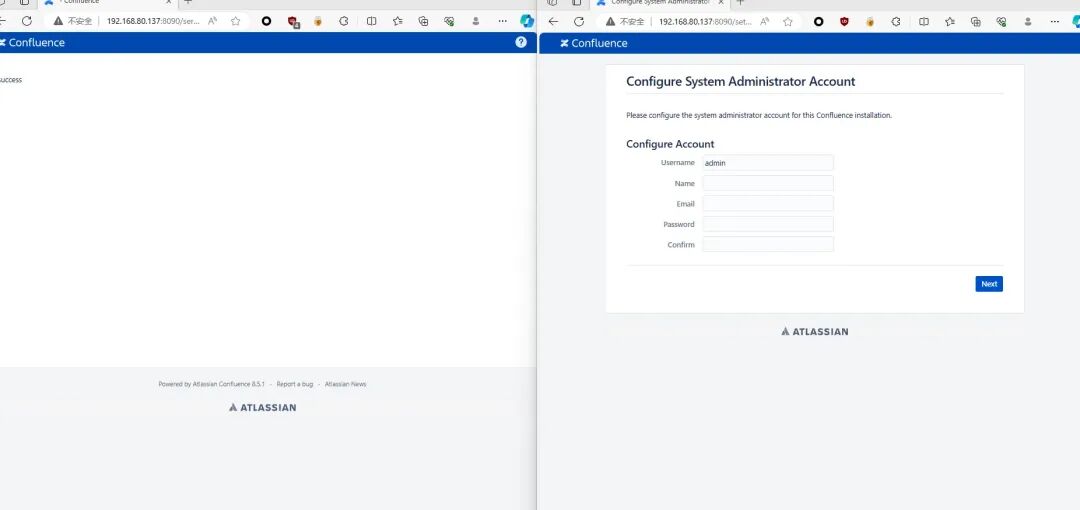Image resolution: width=1080 pixels, height=510 pixels.
Task: Click the Password input field
Action: coord(768,224)
